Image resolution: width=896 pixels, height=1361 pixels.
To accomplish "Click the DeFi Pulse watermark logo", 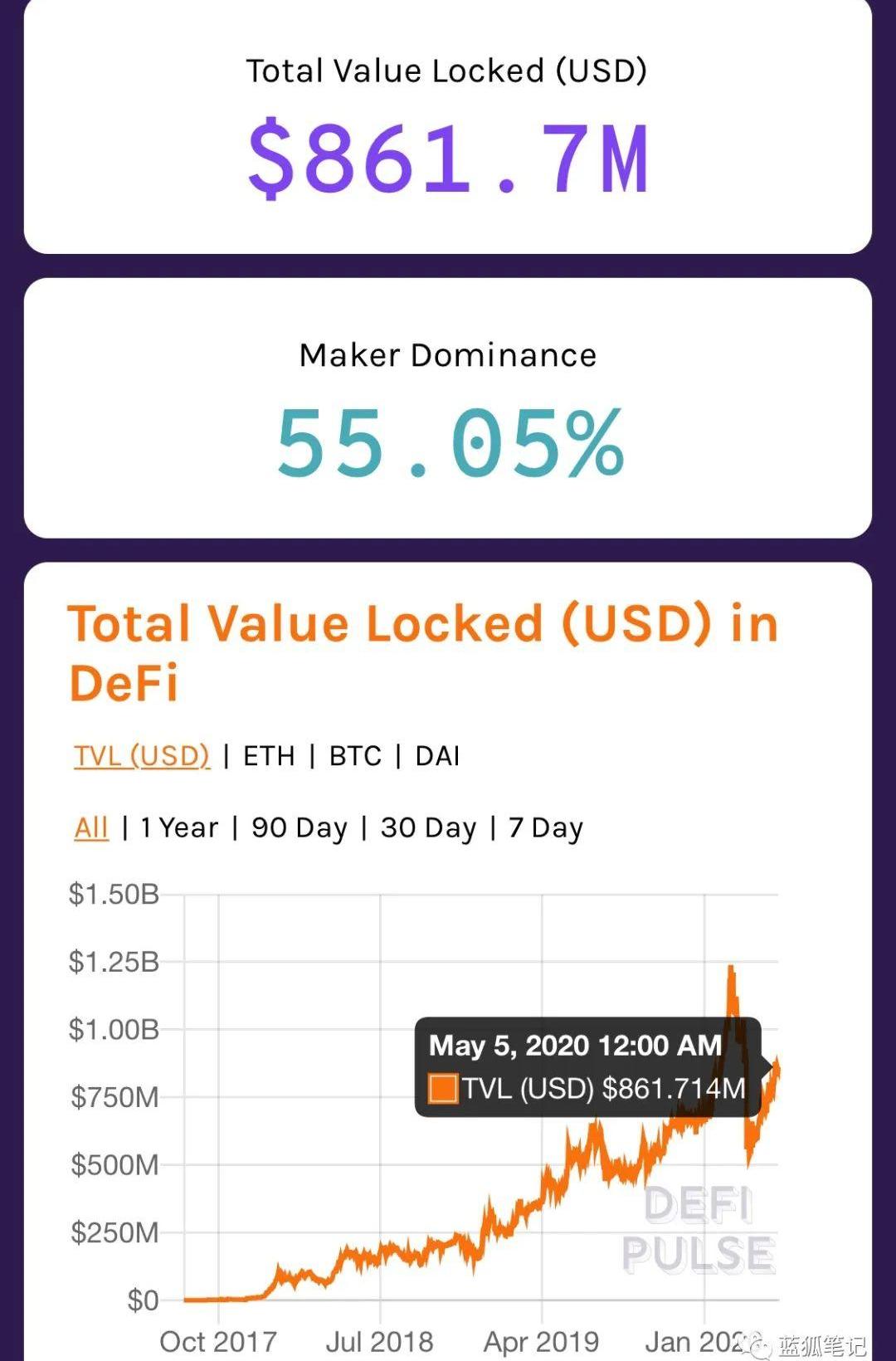I will coord(699,1230).
